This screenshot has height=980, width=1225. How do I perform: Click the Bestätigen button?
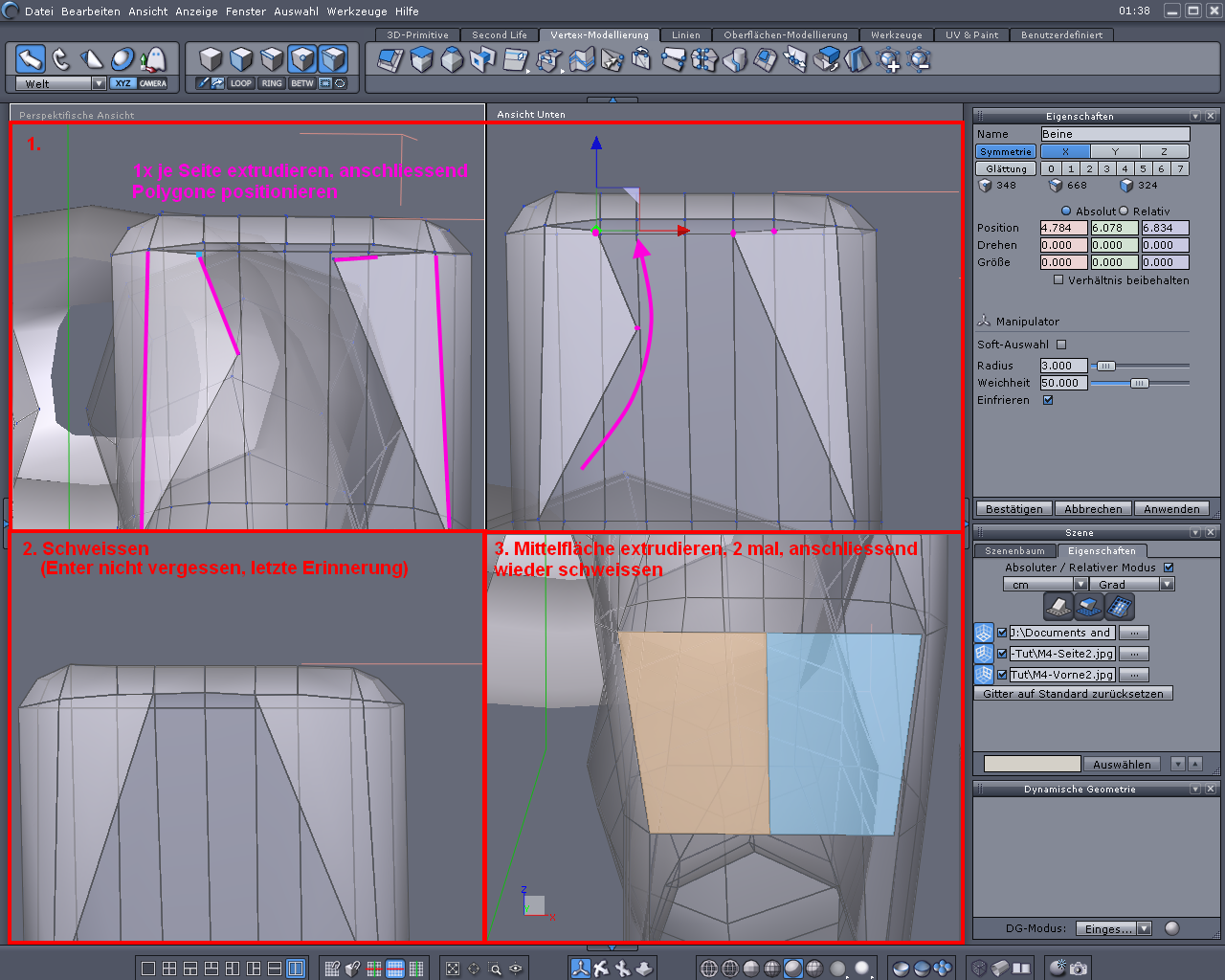coord(1013,509)
